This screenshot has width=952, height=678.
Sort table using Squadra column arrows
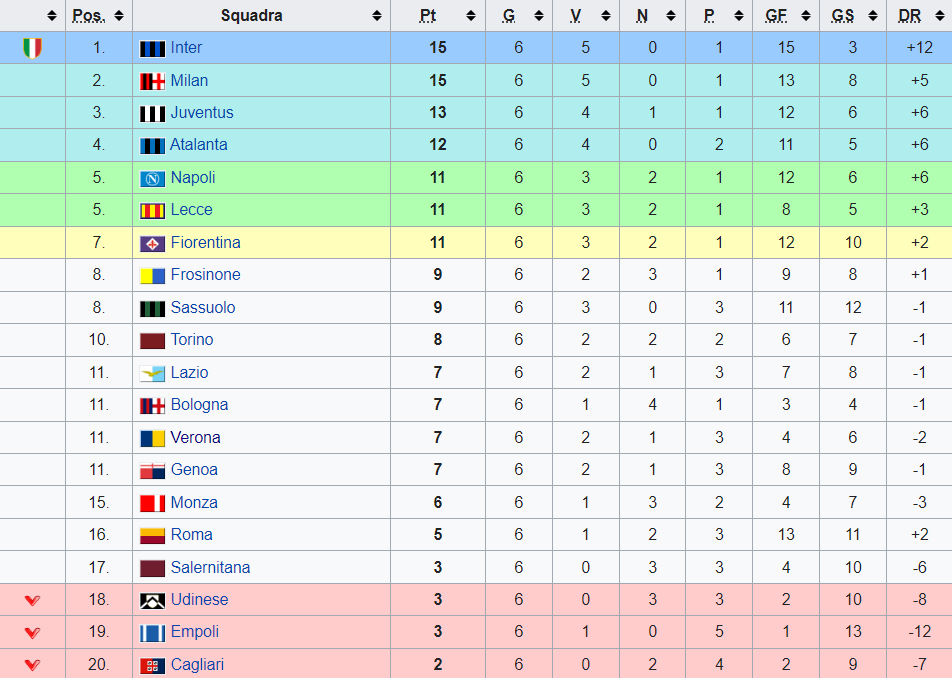377,16
